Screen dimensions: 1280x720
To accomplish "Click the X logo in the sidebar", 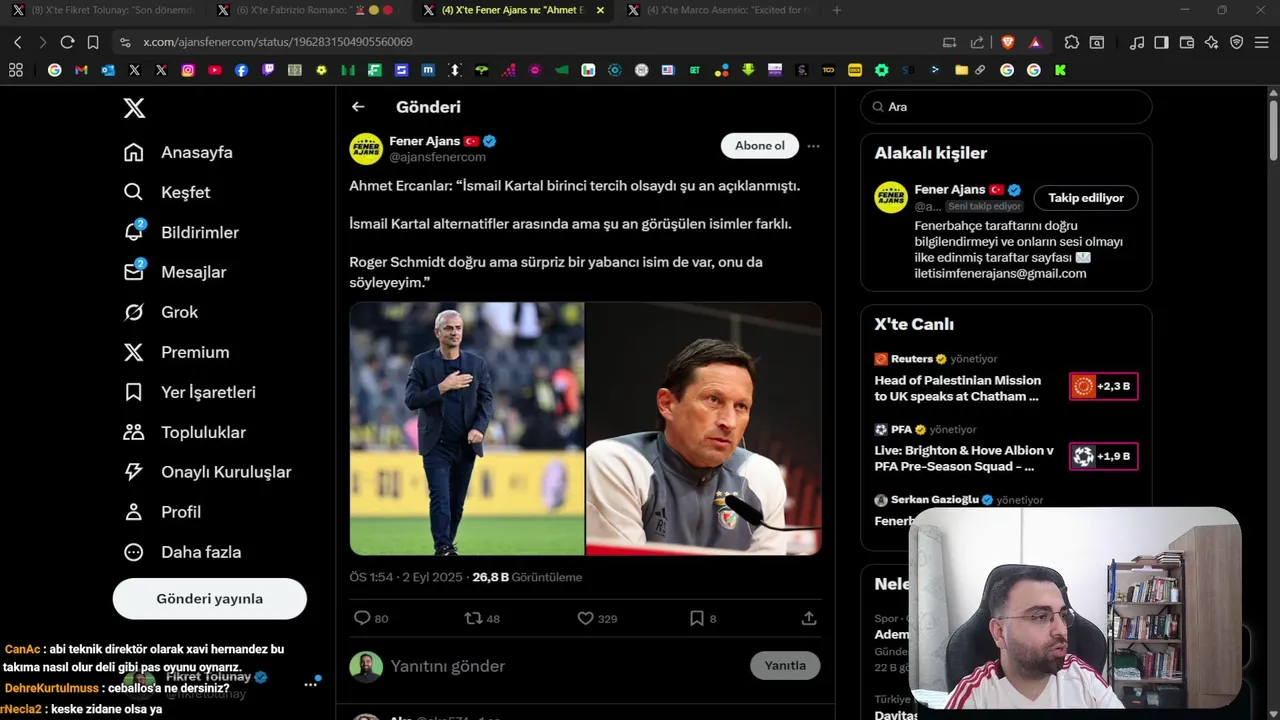I will click(134, 108).
